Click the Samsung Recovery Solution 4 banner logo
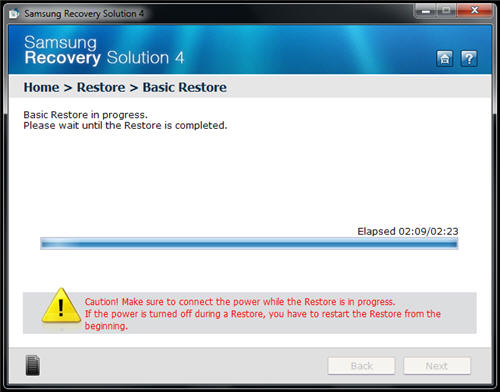 click(x=104, y=50)
